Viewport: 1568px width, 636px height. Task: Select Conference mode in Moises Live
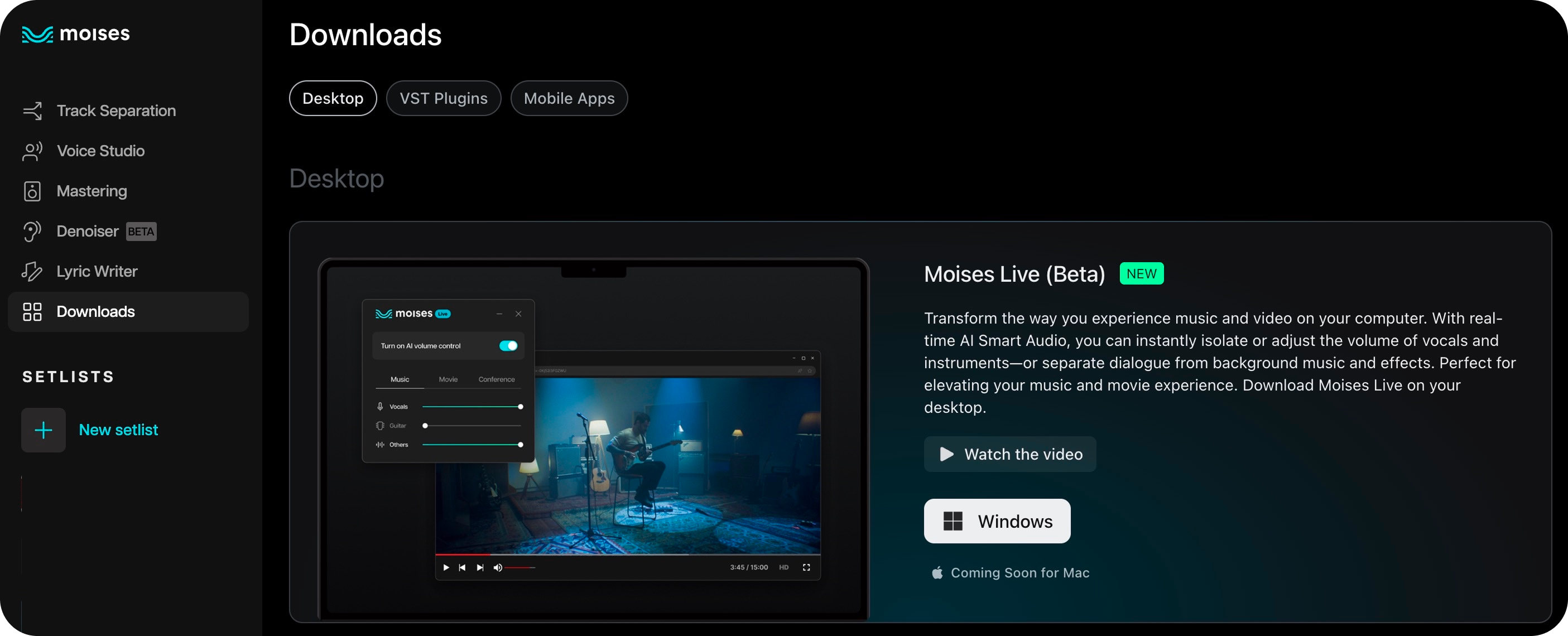coord(496,379)
